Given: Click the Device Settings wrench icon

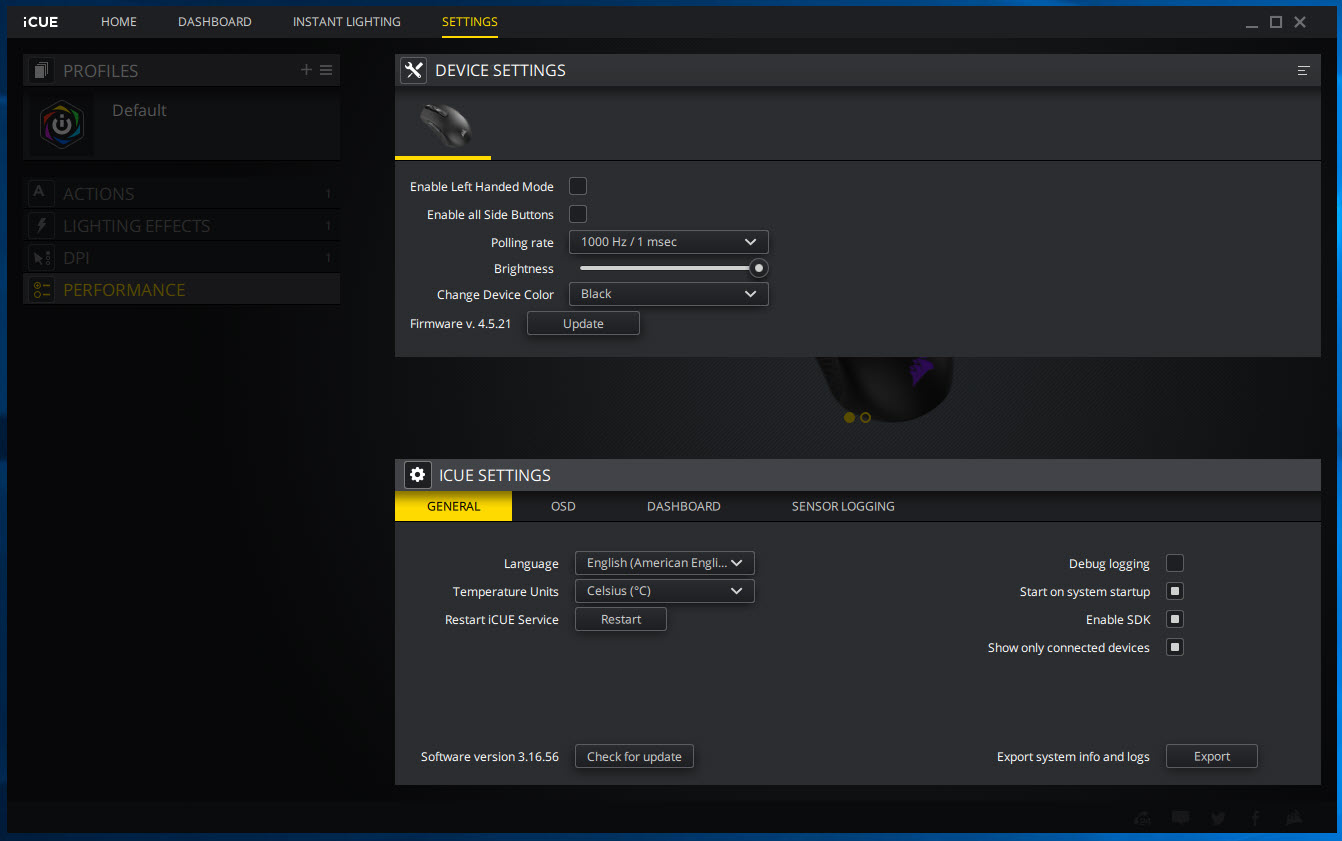Looking at the screenshot, I should (413, 70).
